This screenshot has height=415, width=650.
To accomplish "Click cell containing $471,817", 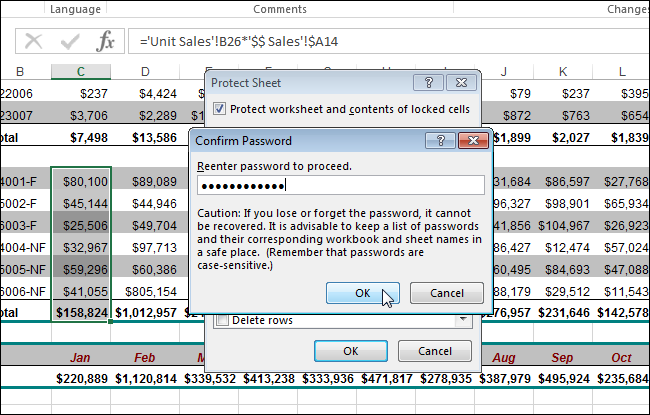I will [x=386, y=379].
